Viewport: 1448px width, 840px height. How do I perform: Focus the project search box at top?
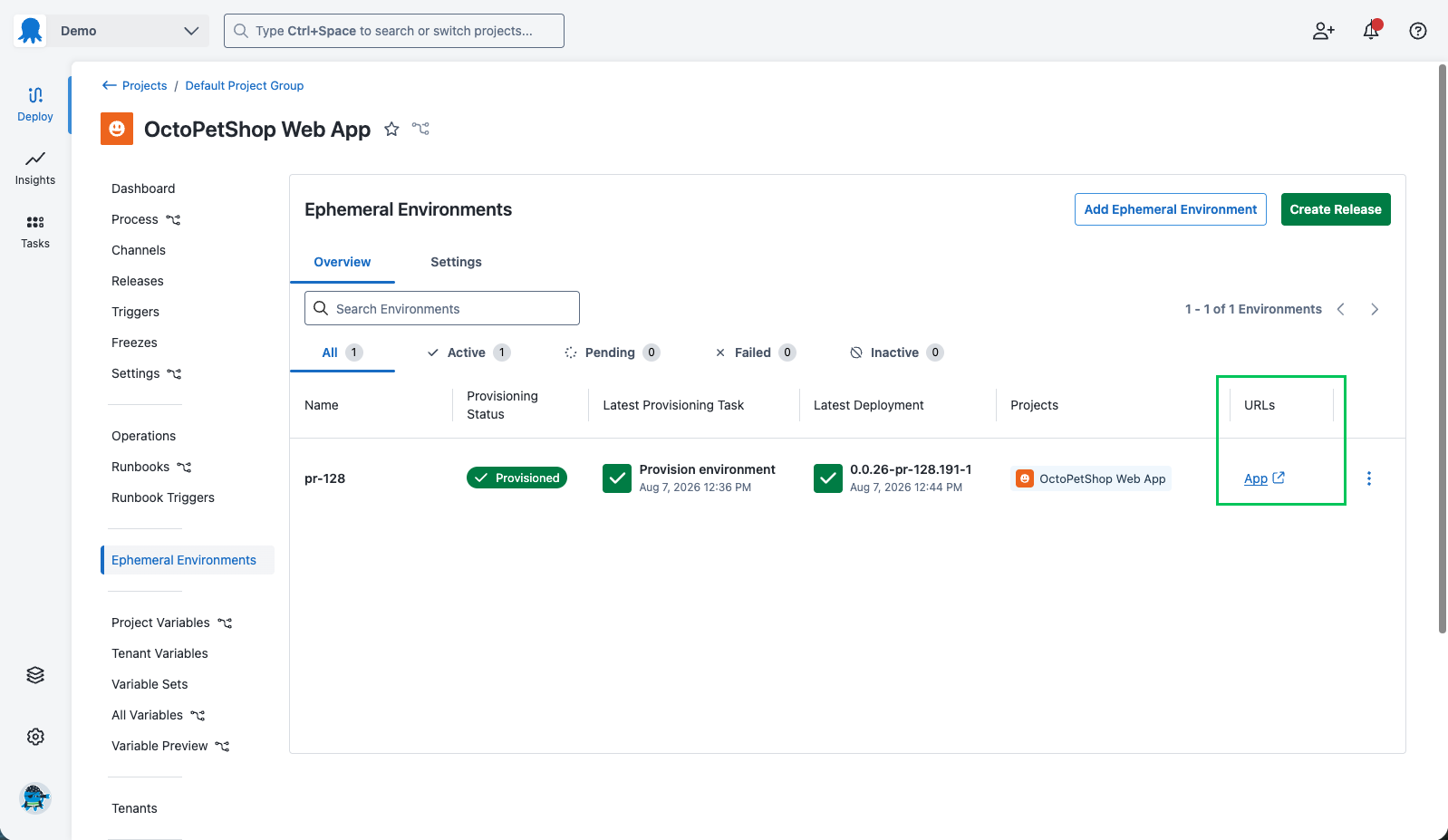click(394, 31)
